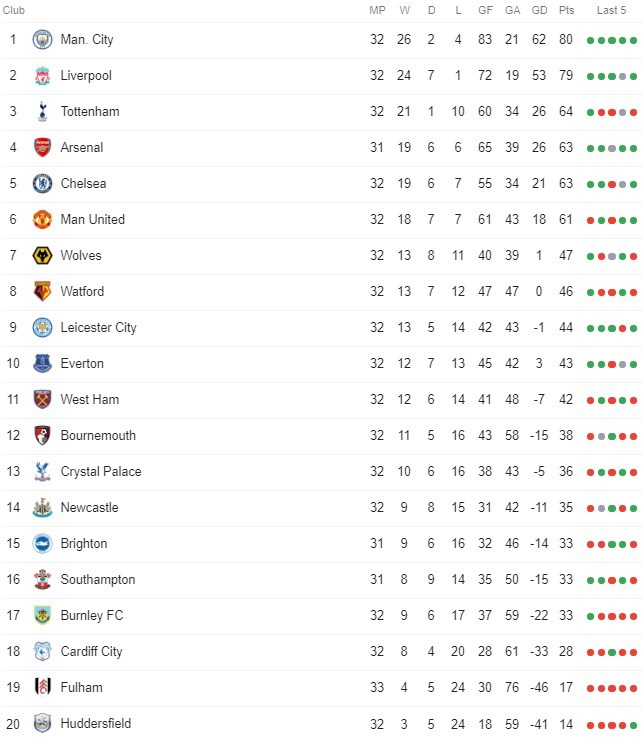Open the Man United team name link
The width and height of the screenshot is (643, 738).
point(93,219)
